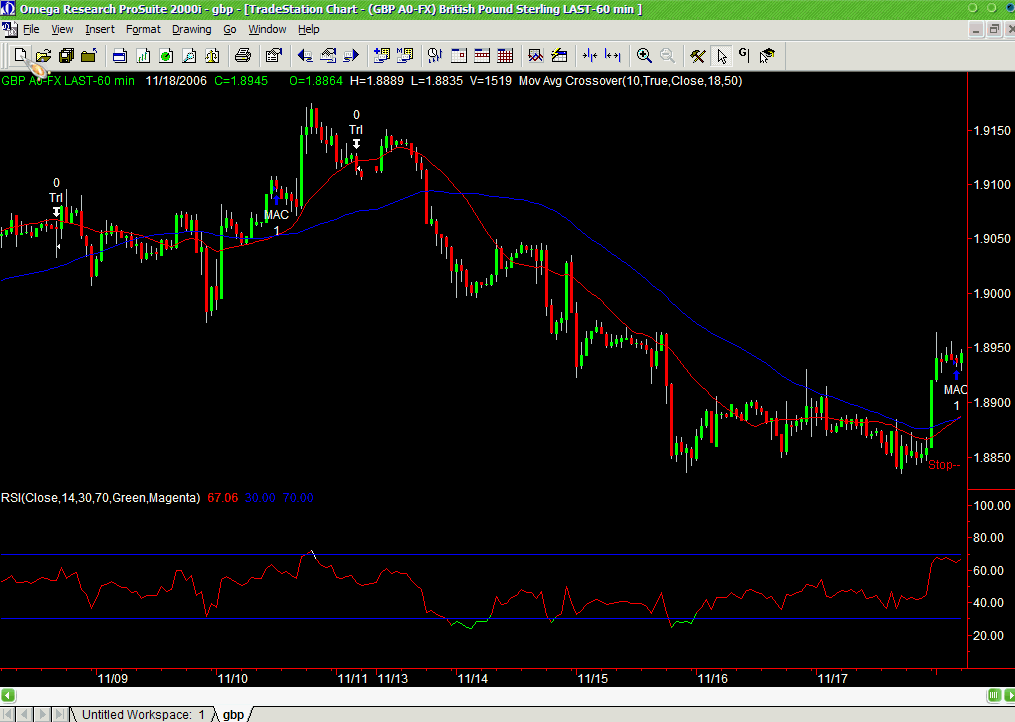Image resolution: width=1015 pixels, height=722 pixels.
Task: Select the Zoom In magnifier tool
Action: pos(644,55)
